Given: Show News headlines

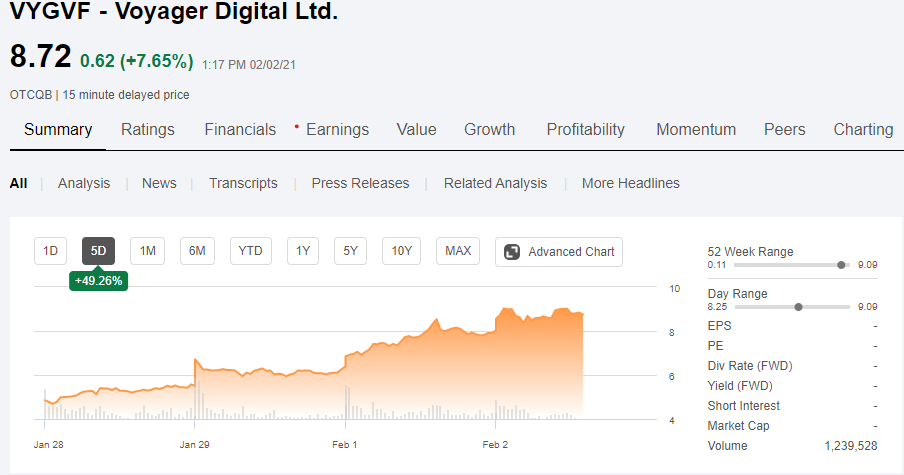Looking at the screenshot, I should [x=159, y=183].
